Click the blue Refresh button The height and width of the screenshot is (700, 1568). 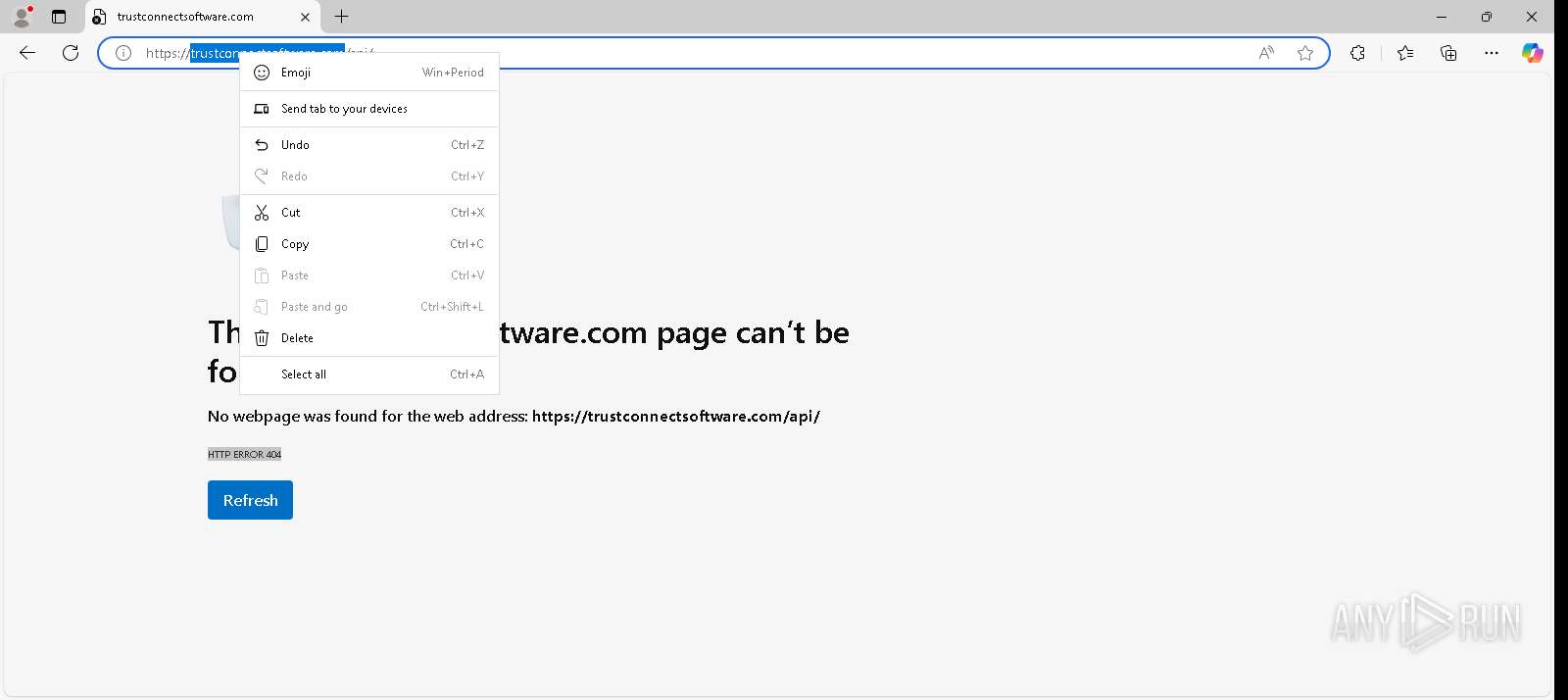[250, 500]
